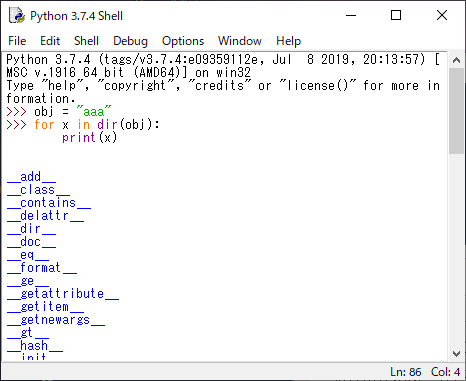This screenshot has height=381, width=466.
Task: Click the 'Type "help", "copyright"' banner line
Action: (x=223, y=86)
